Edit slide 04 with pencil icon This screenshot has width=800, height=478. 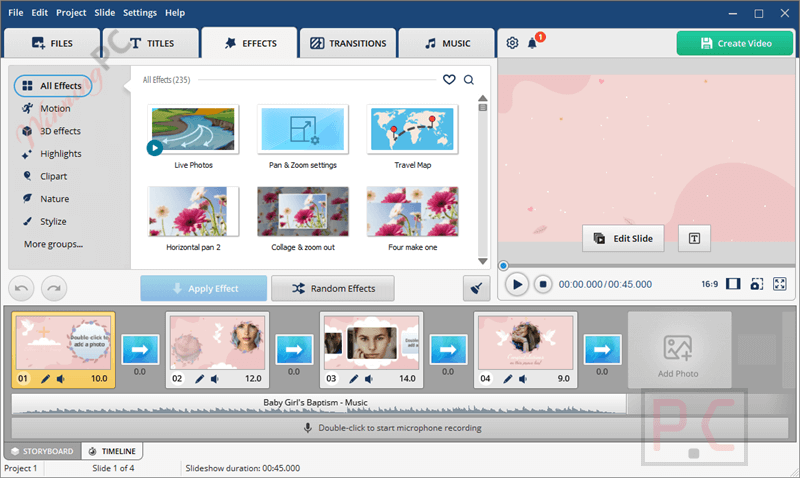[x=508, y=379]
